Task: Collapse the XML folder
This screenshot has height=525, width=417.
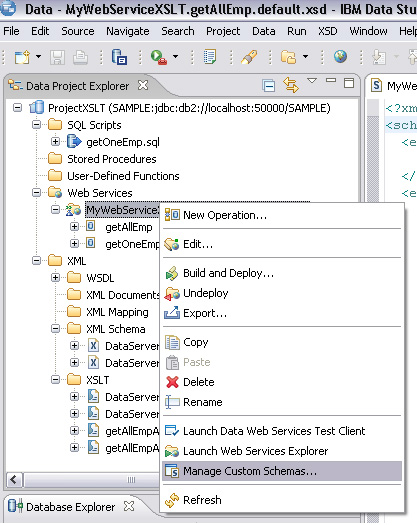Action: pos(37,261)
